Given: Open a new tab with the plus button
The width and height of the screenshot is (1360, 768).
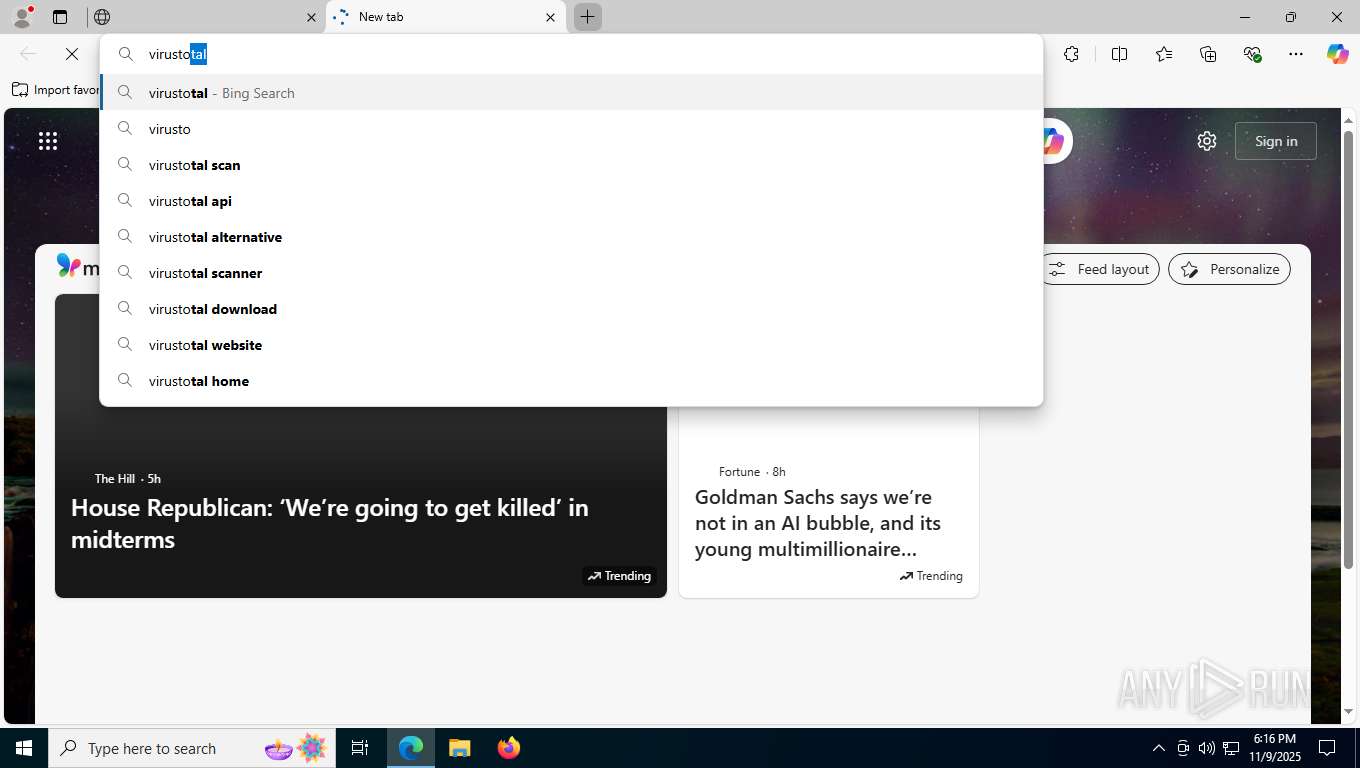Looking at the screenshot, I should 588,17.
